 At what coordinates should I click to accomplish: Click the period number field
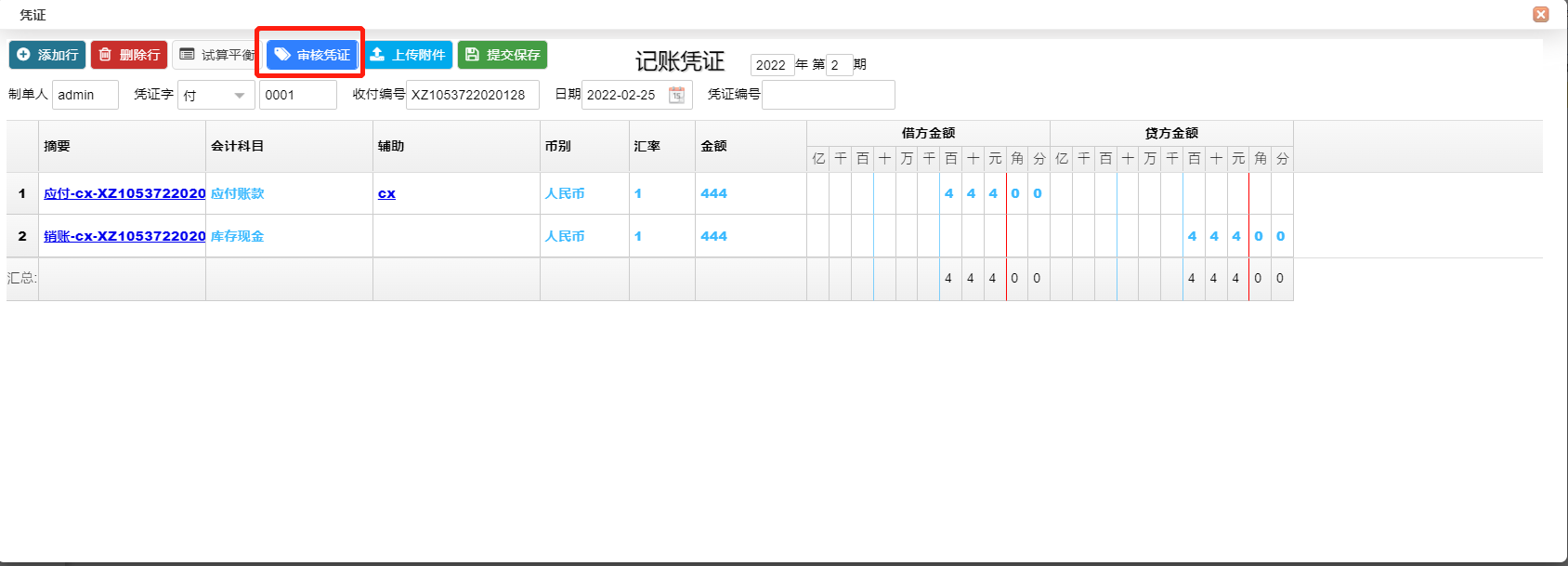tap(838, 65)
